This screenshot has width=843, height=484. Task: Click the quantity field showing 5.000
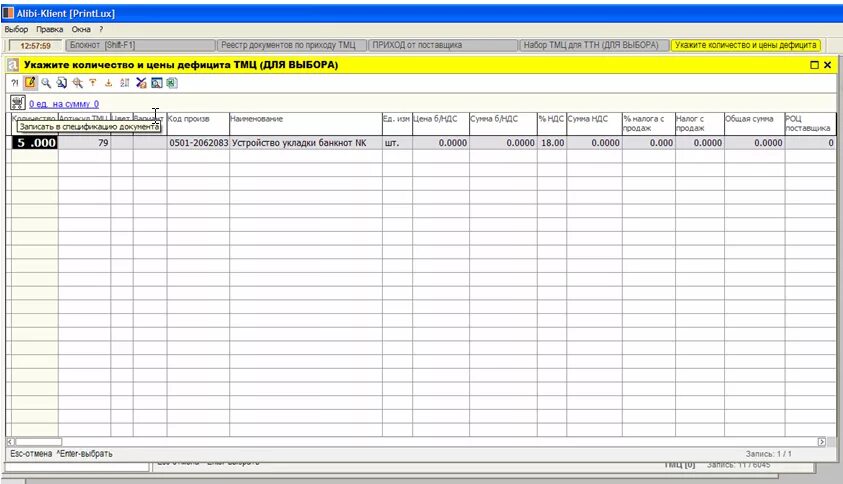pos(35,143)
